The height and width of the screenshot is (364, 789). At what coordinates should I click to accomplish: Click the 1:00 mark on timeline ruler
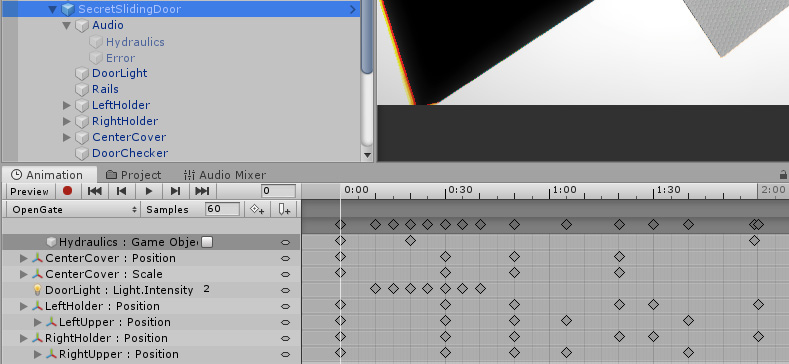click(x=565, y=190)
